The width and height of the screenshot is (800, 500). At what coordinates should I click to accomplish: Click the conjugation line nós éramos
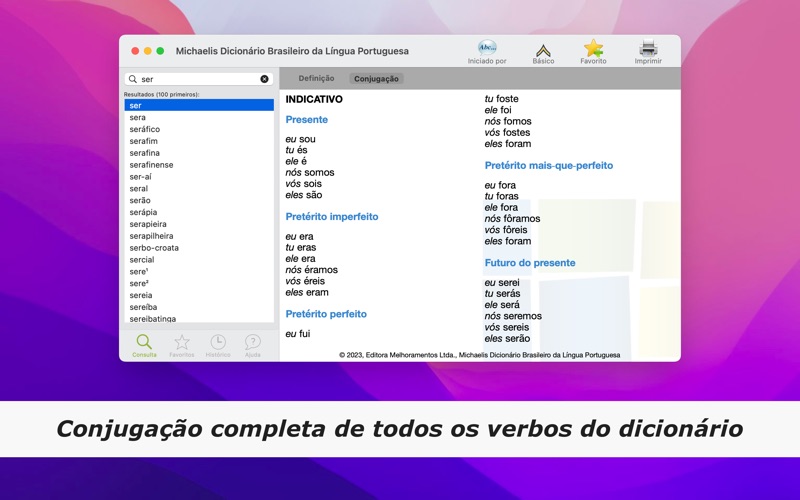point(311,270)
